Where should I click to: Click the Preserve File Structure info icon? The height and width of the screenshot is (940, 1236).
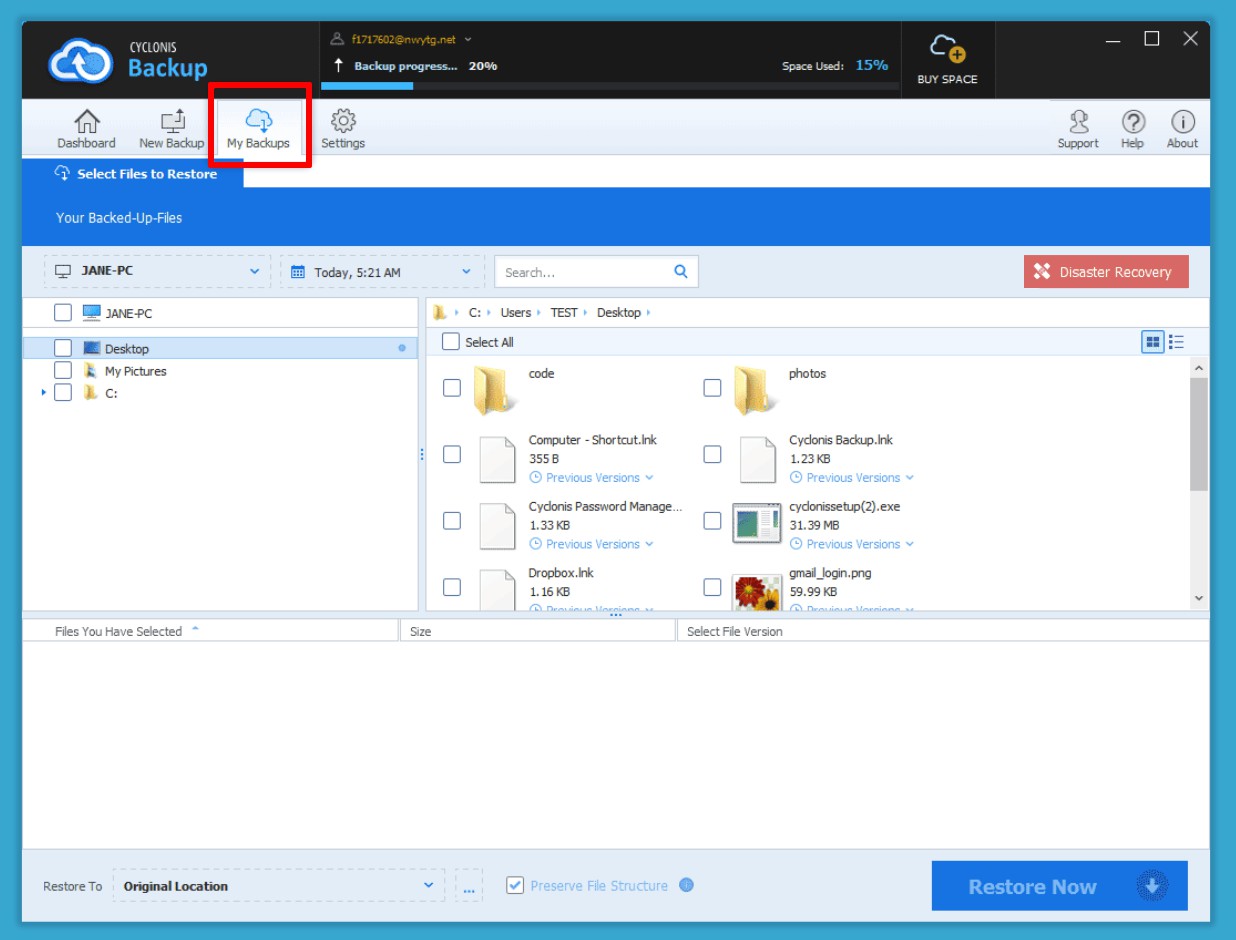pos(686,885)
